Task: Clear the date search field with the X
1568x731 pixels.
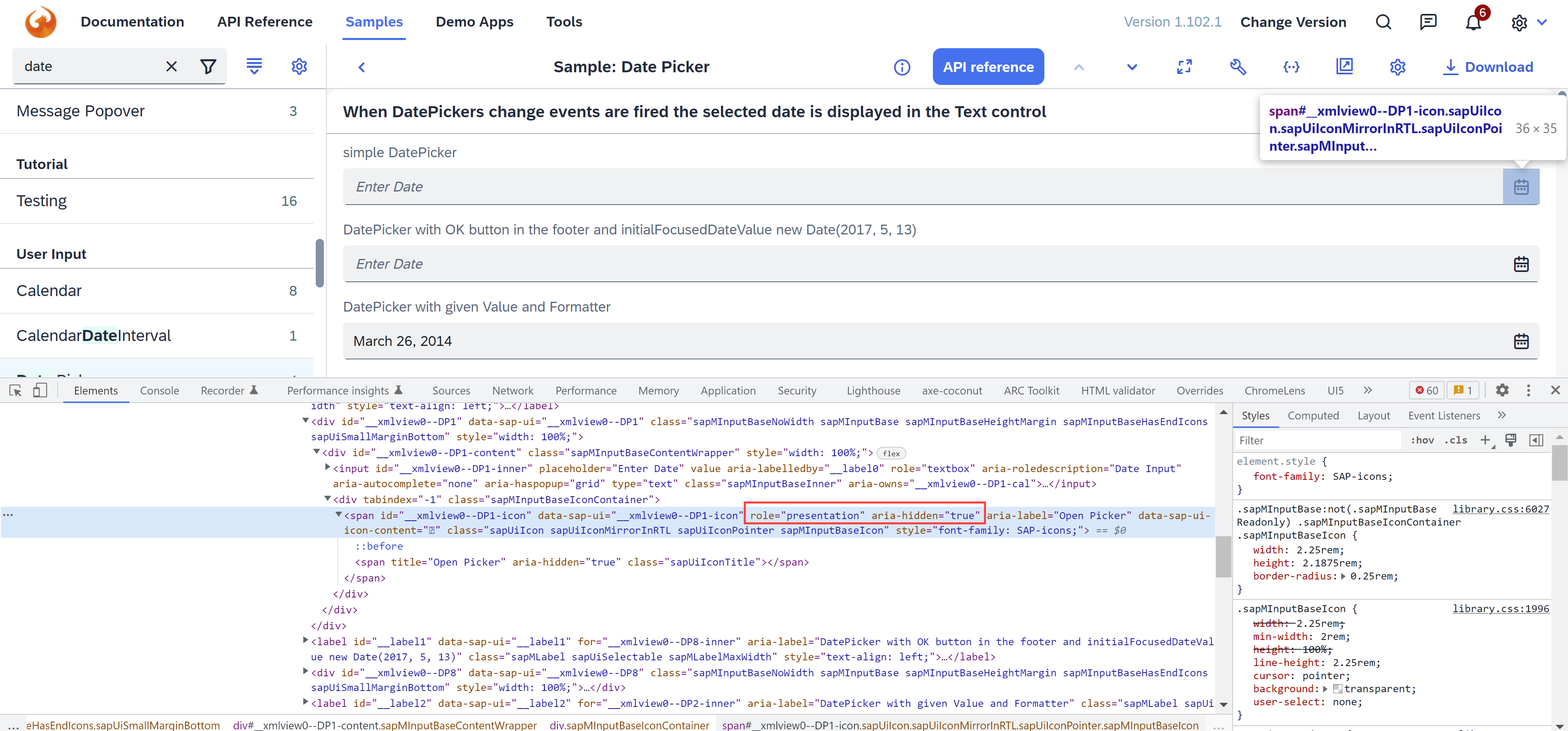Action: click(171, 66)
